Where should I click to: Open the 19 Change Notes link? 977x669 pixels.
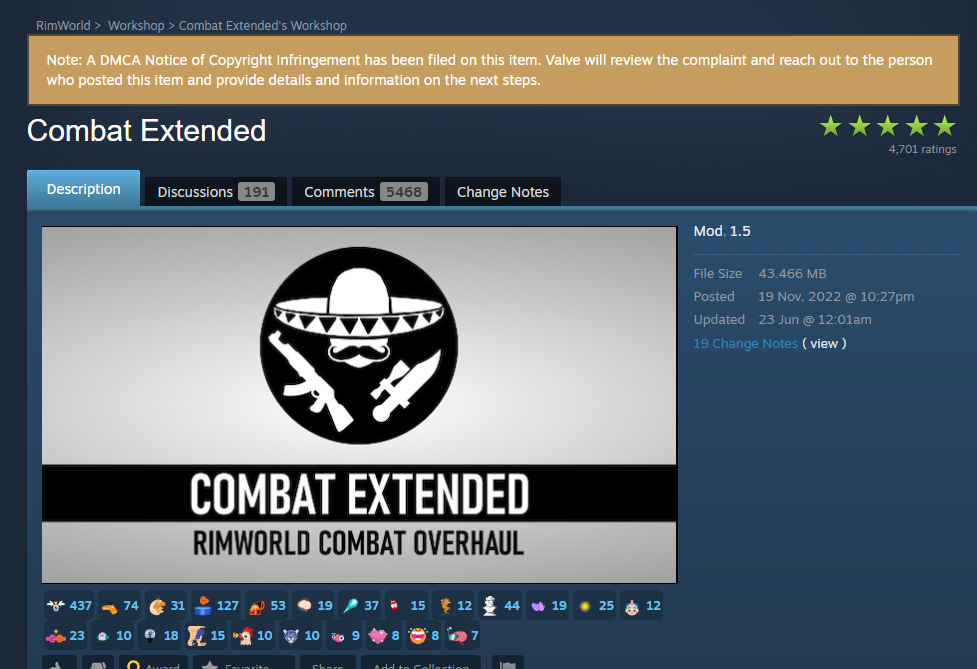click(x=745, y=343)
